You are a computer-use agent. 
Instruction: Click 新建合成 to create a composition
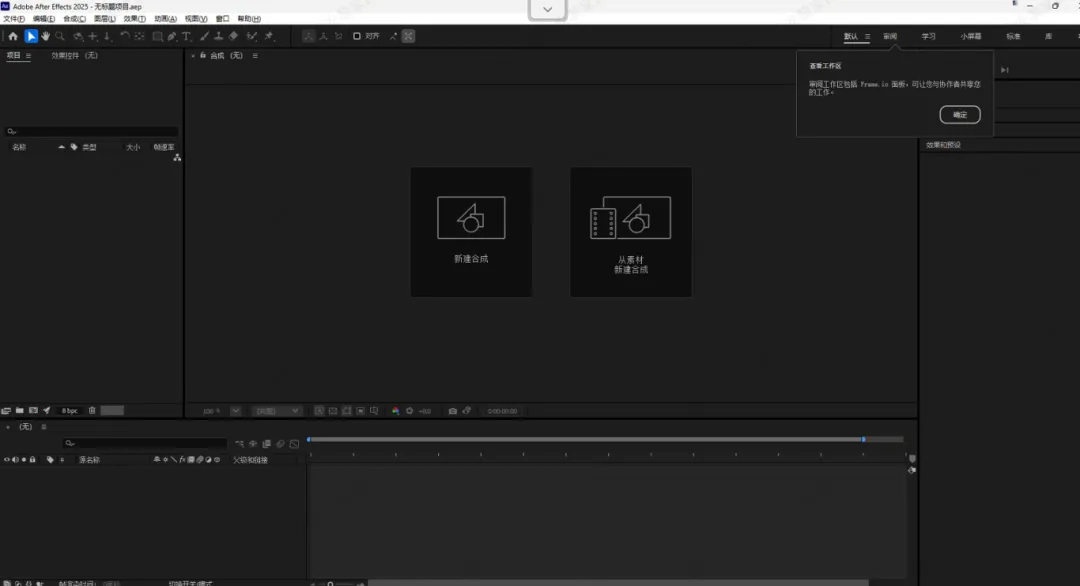[470, 232]
